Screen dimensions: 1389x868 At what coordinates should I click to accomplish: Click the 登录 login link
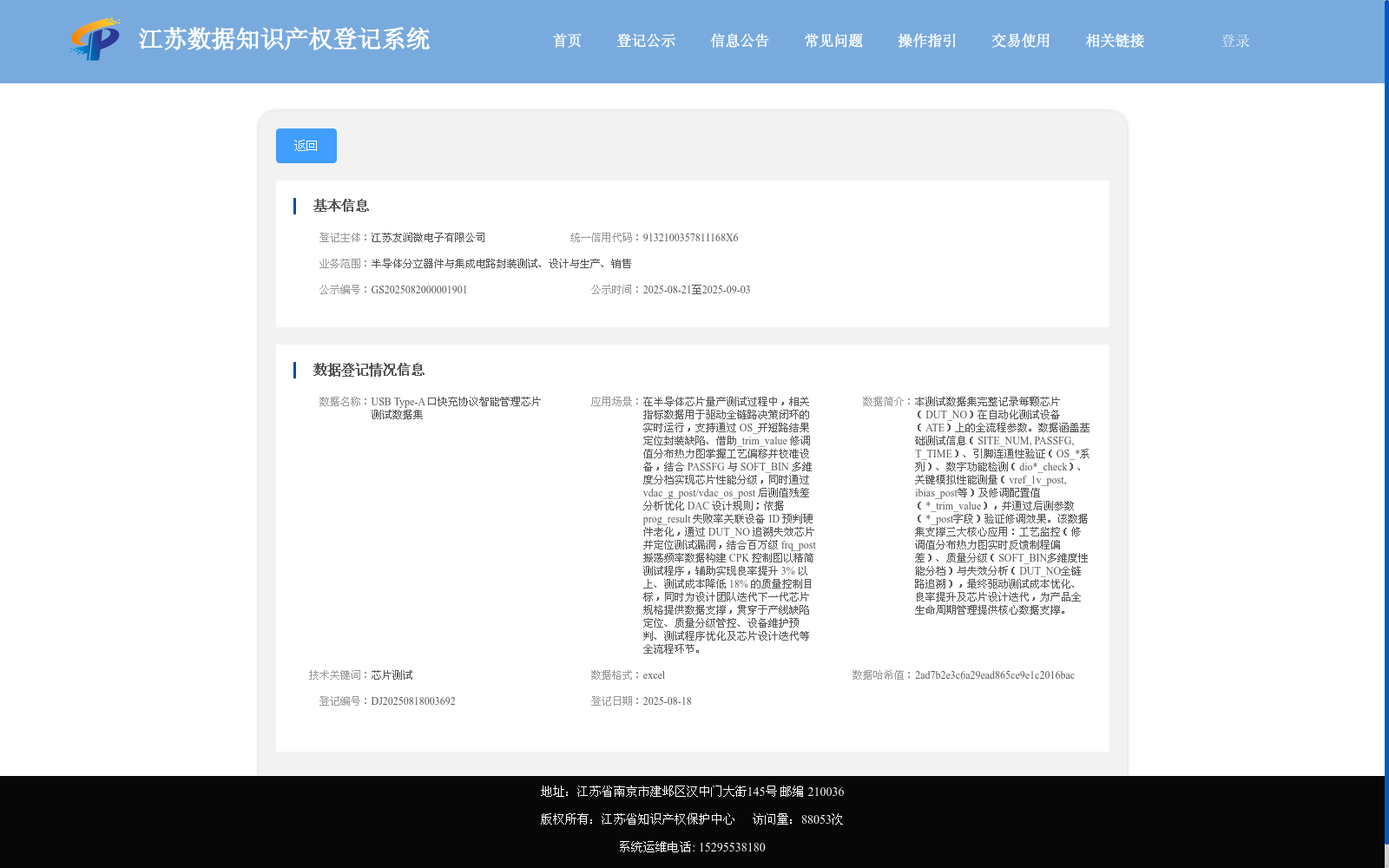pos(1235,41)
